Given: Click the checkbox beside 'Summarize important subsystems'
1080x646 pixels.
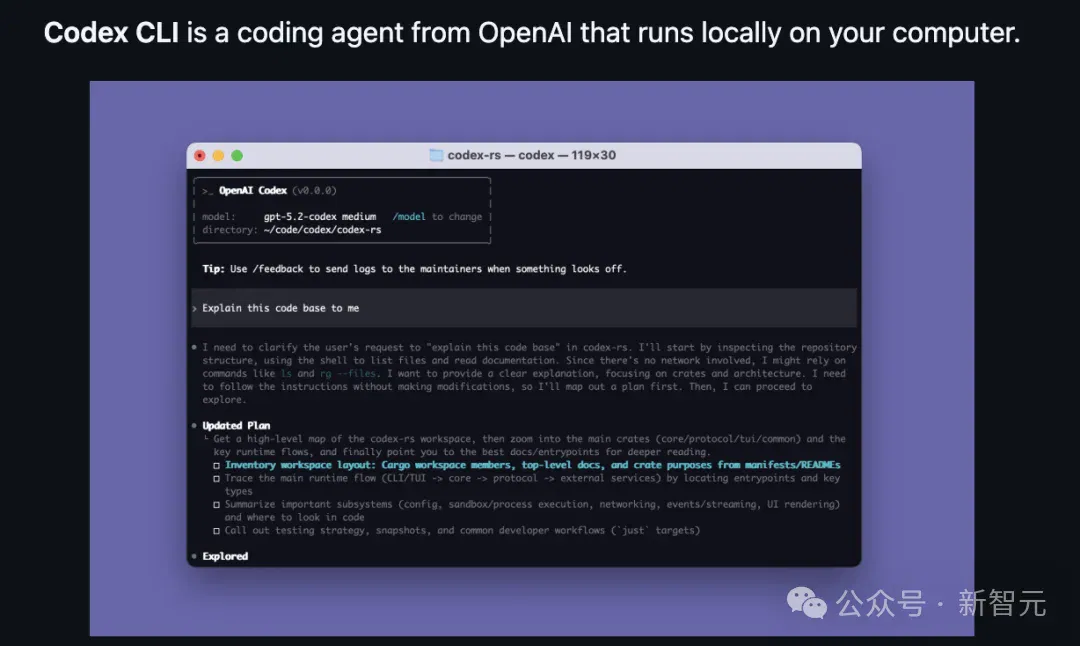Looking at the screenshot, I should pos(216,505).
